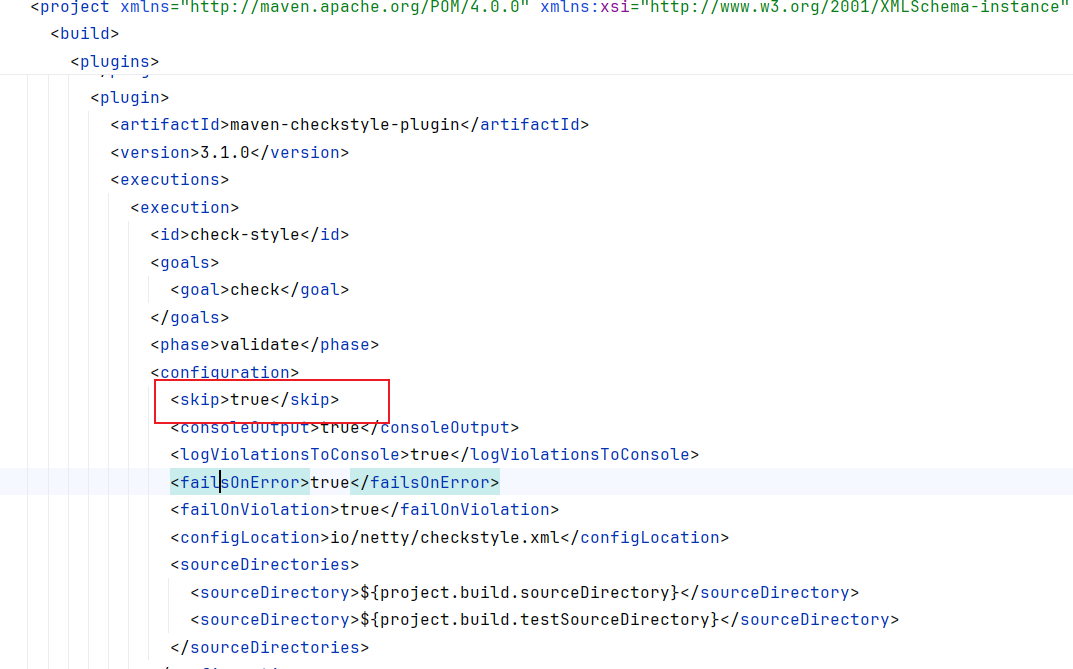Jump to the sticky <build> line

[84, 34]
